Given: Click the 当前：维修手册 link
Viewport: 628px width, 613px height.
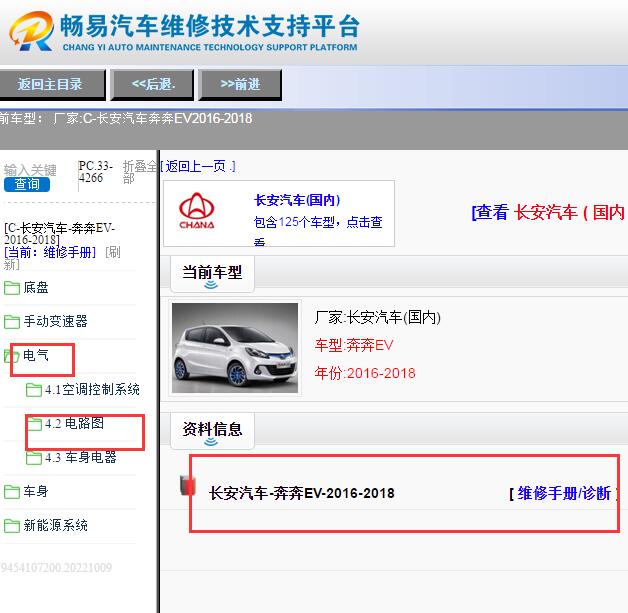Looking at the screenshot, I should (50, 252).
